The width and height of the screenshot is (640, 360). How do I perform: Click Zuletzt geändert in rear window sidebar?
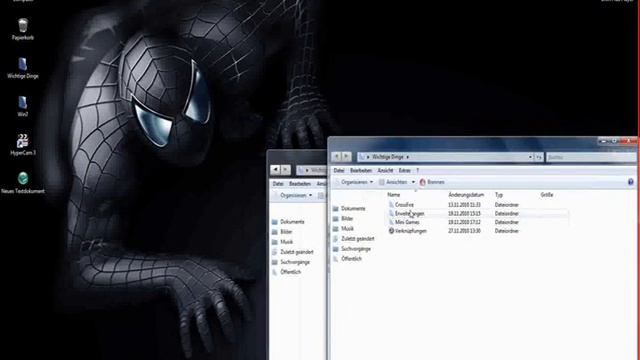(293, 252)
